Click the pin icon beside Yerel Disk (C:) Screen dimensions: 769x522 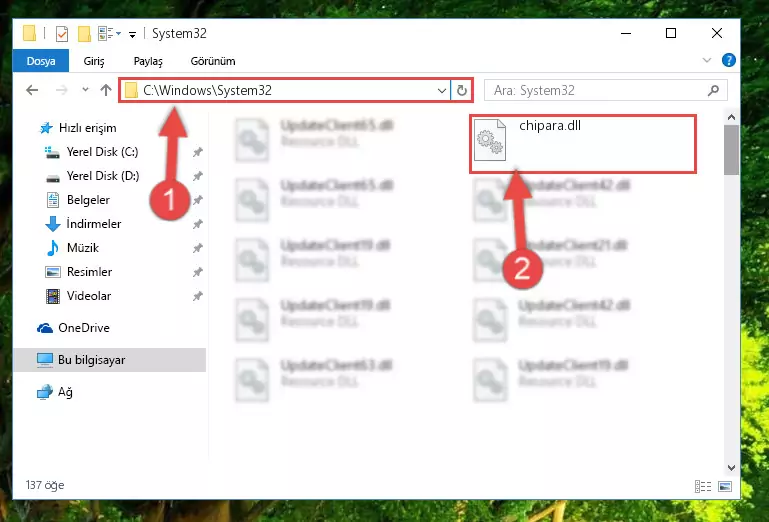[x=198, y=152]
